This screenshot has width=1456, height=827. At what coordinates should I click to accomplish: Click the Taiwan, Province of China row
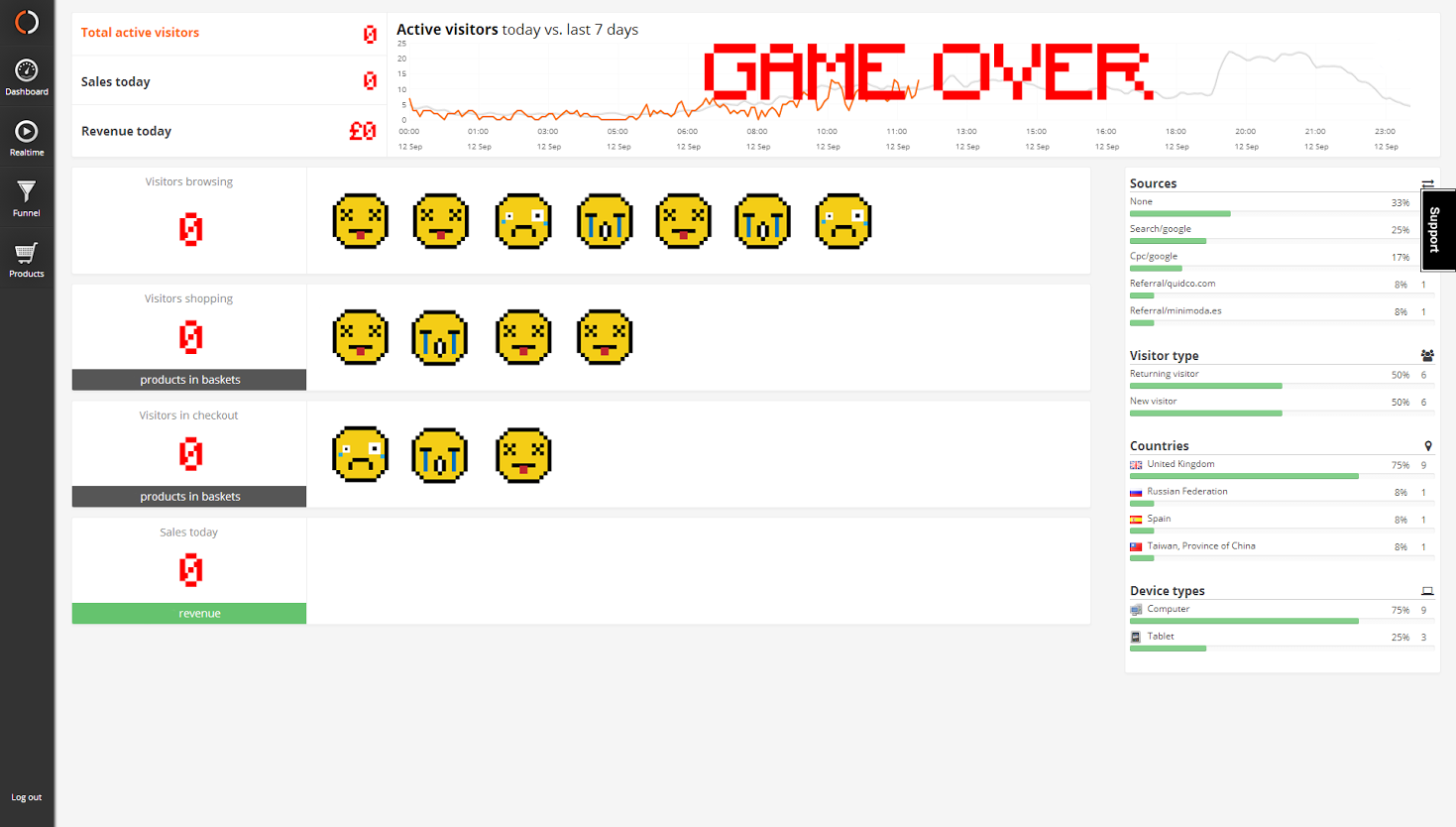(1283, 550)
